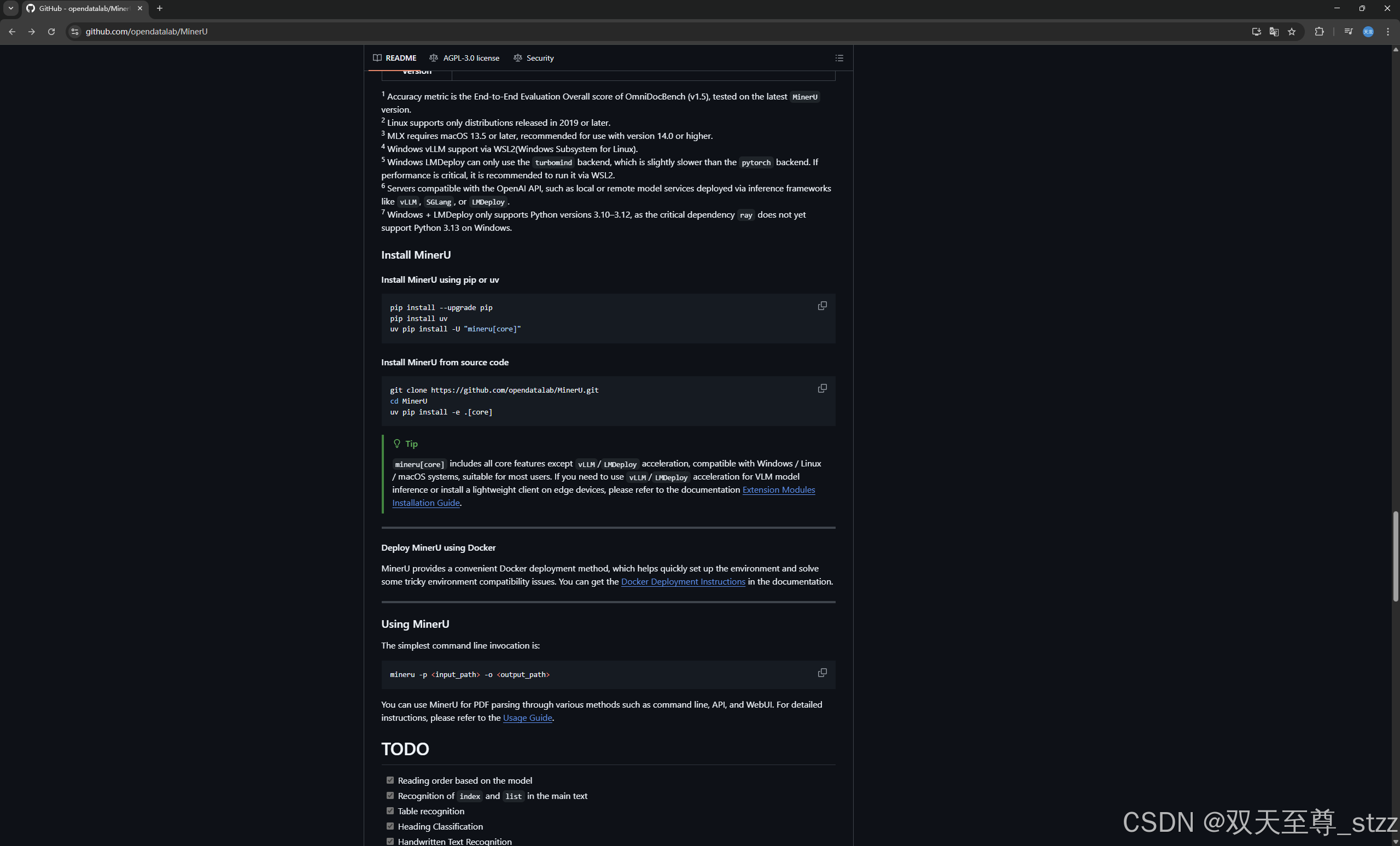Copy the pip install code block

point(821,306)
